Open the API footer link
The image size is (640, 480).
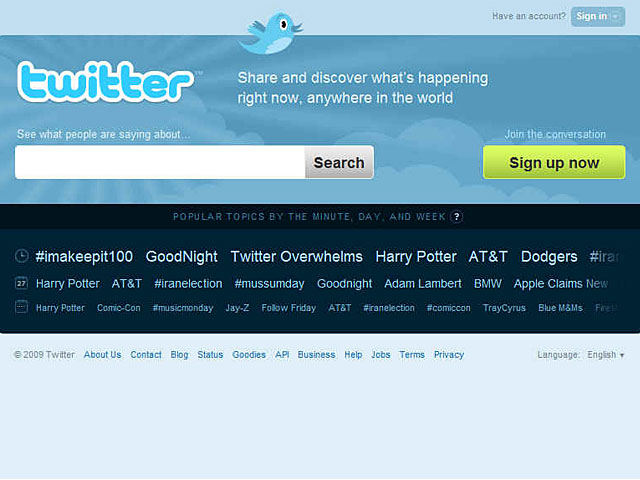click(282, 355)
